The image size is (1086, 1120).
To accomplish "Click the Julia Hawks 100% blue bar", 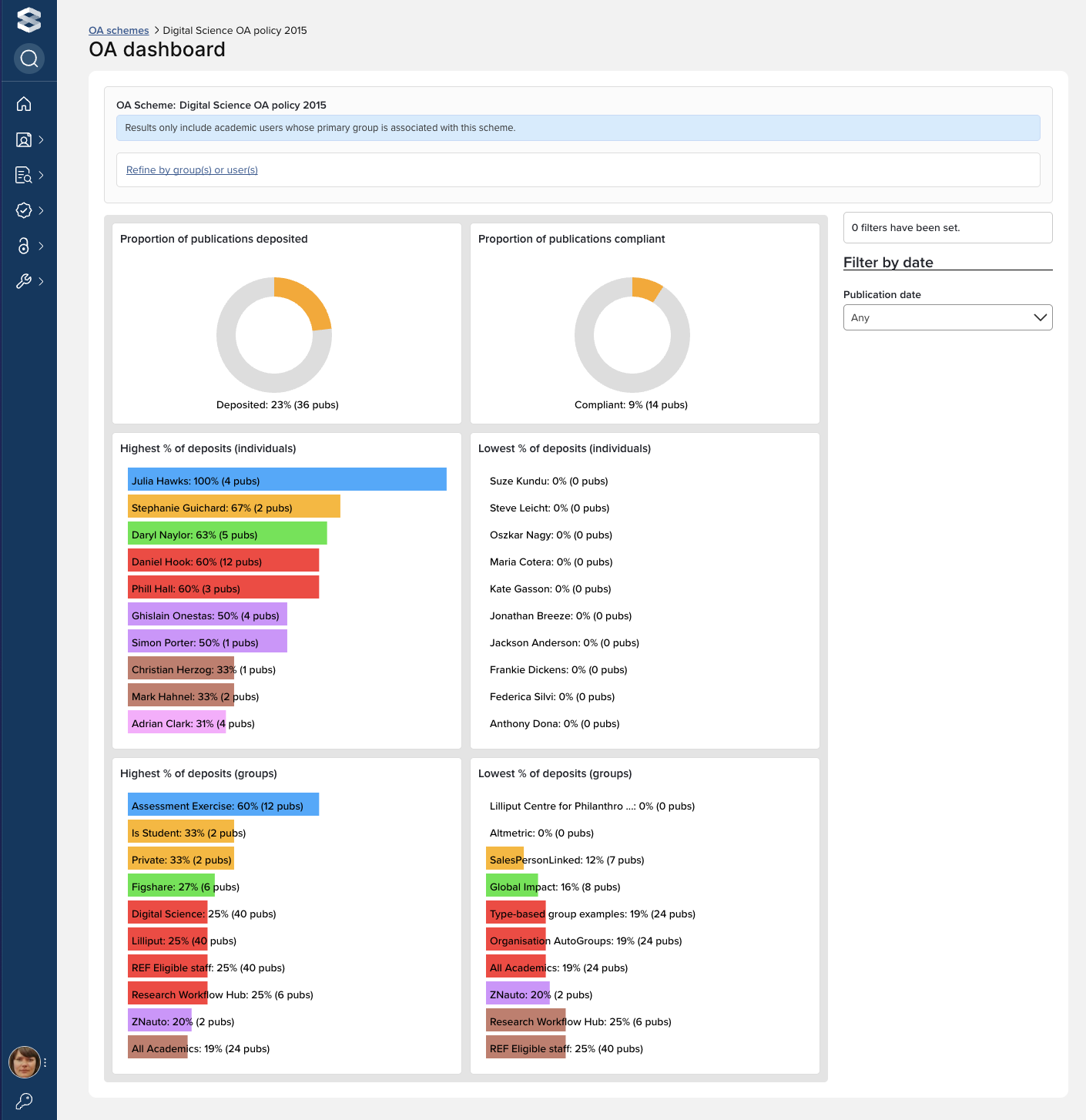I will point(287,481).
